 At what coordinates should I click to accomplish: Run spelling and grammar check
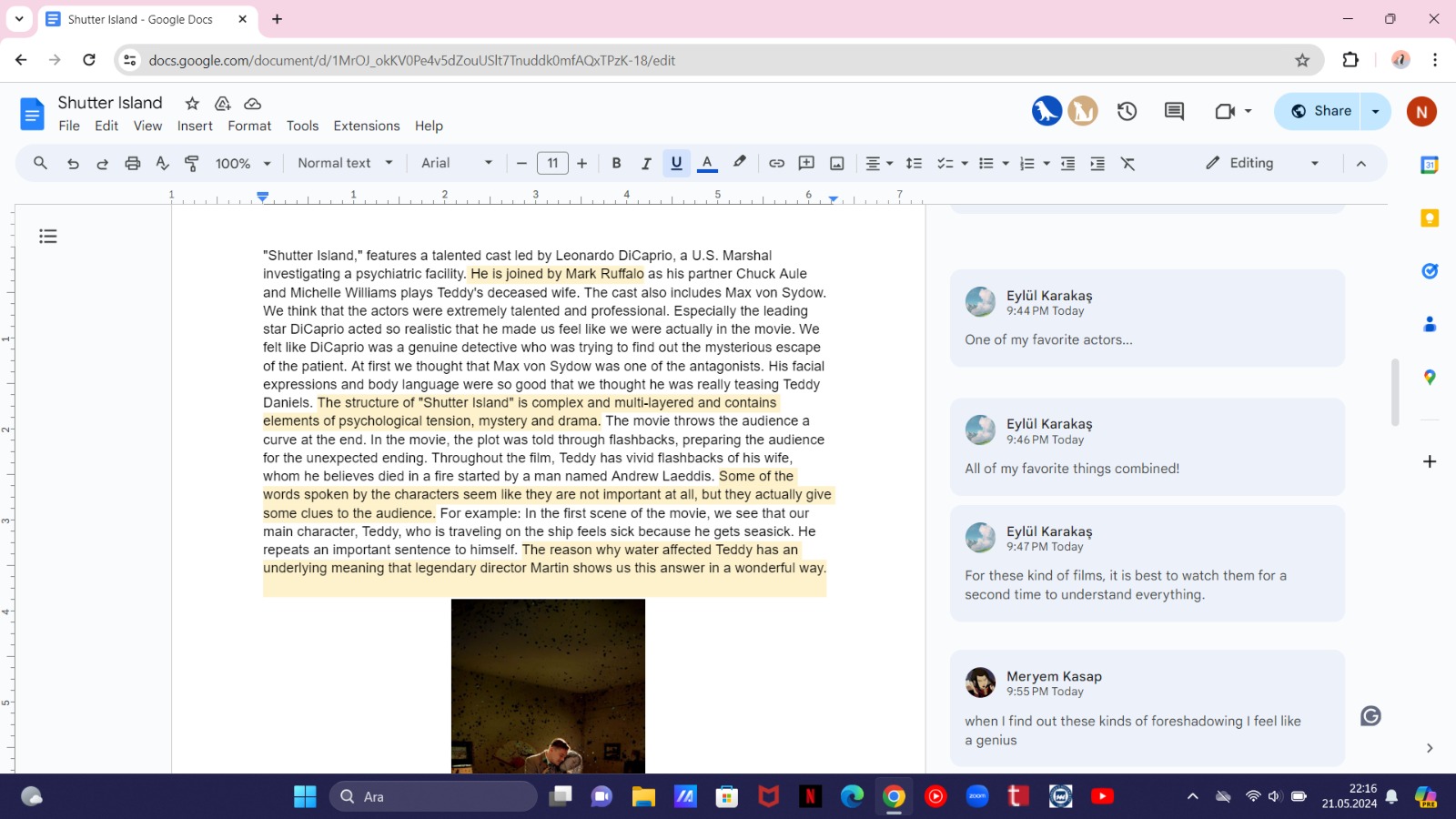(162, 164)
